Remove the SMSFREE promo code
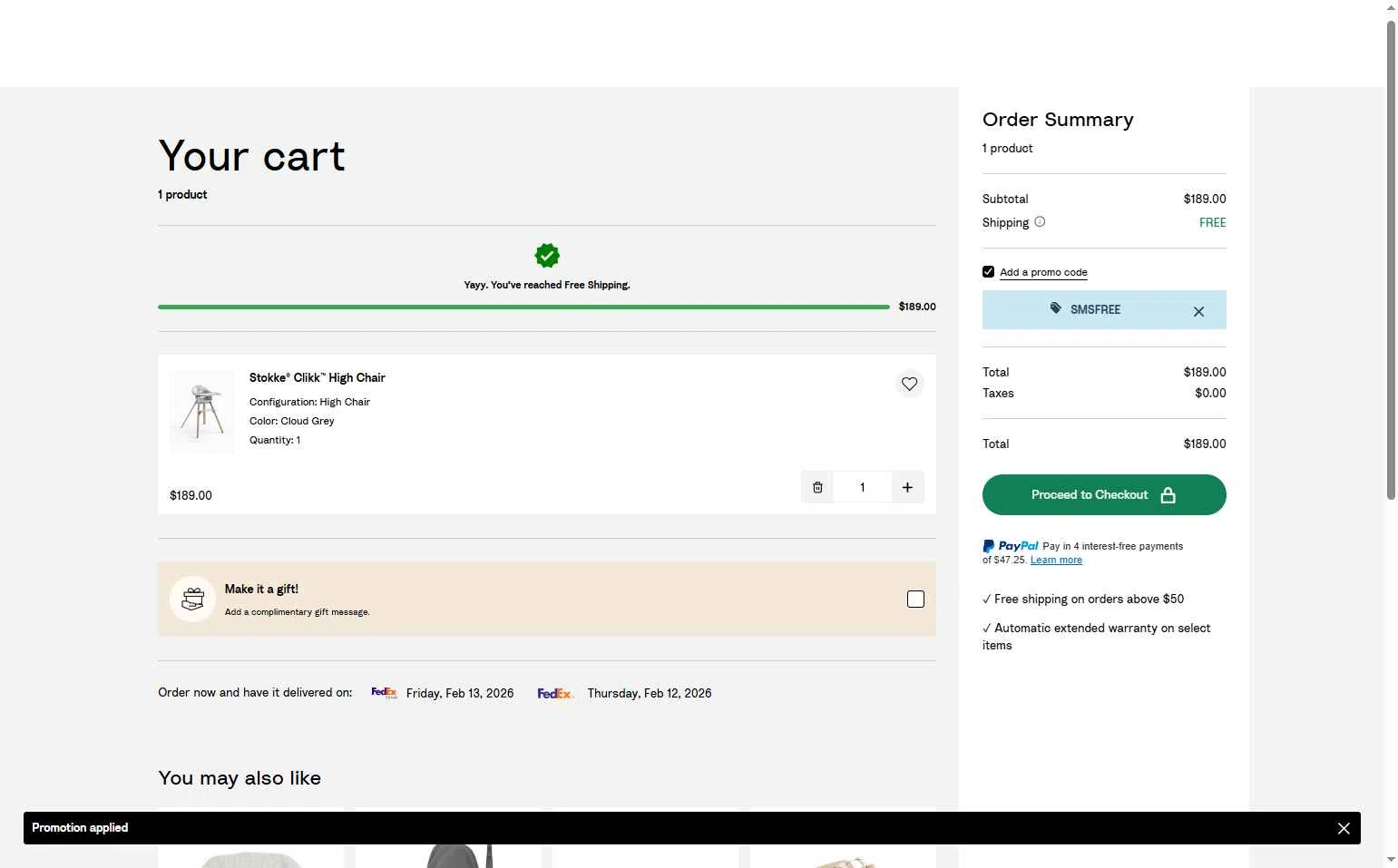 click(x=1198, y=311)
